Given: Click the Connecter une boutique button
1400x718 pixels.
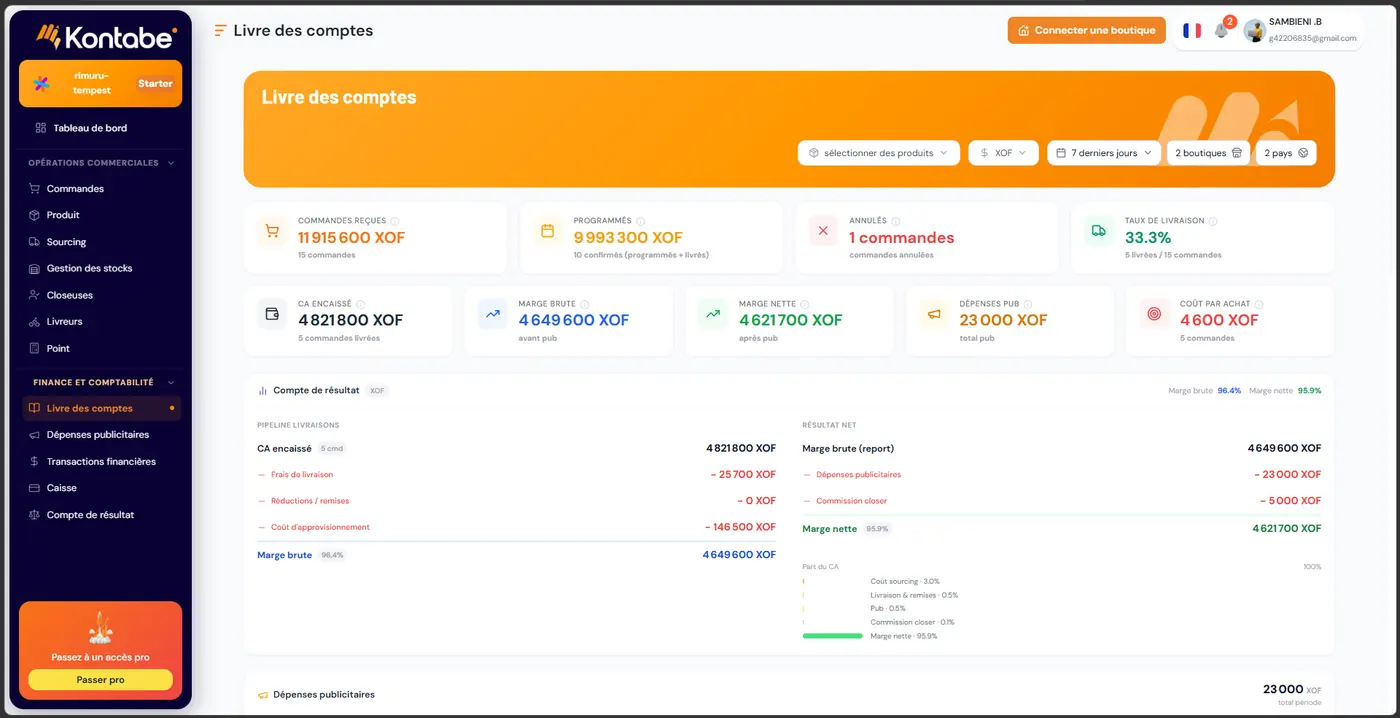Looking at the screenshot, I should (x=1087, y=30).
